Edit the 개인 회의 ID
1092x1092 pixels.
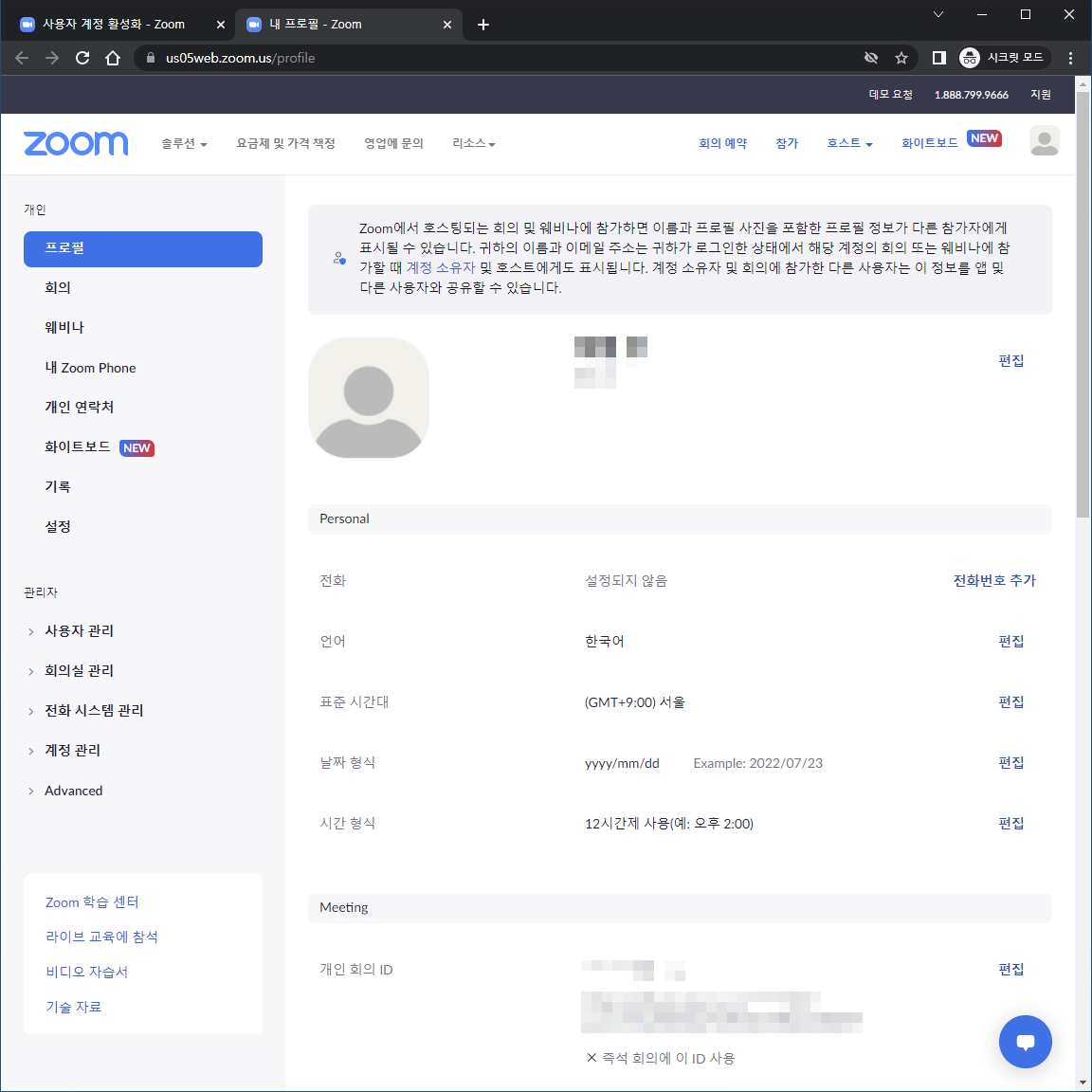pyautogui.click(x=1010, y=970)
